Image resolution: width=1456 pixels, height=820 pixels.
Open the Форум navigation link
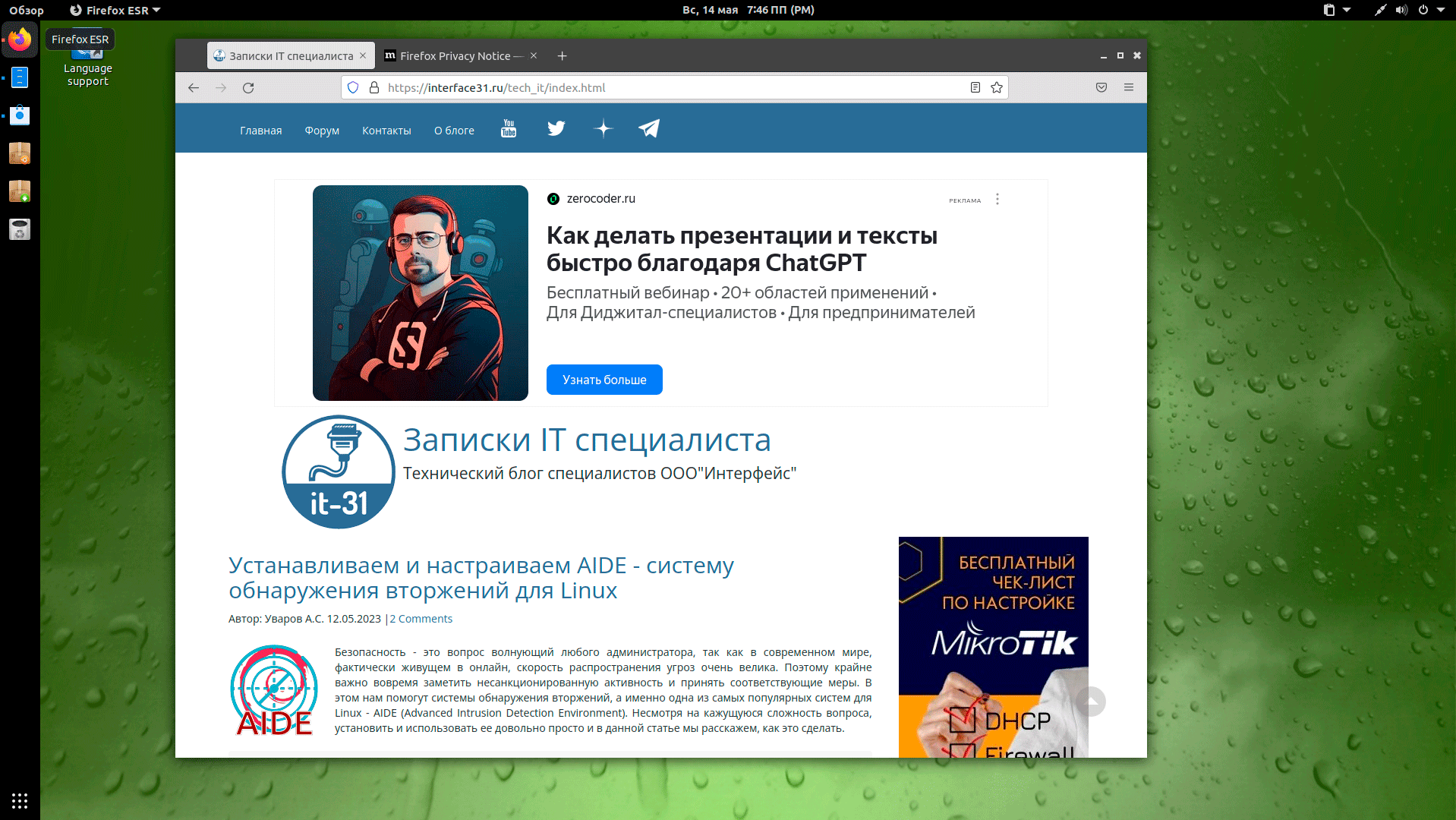coord(322,131)
